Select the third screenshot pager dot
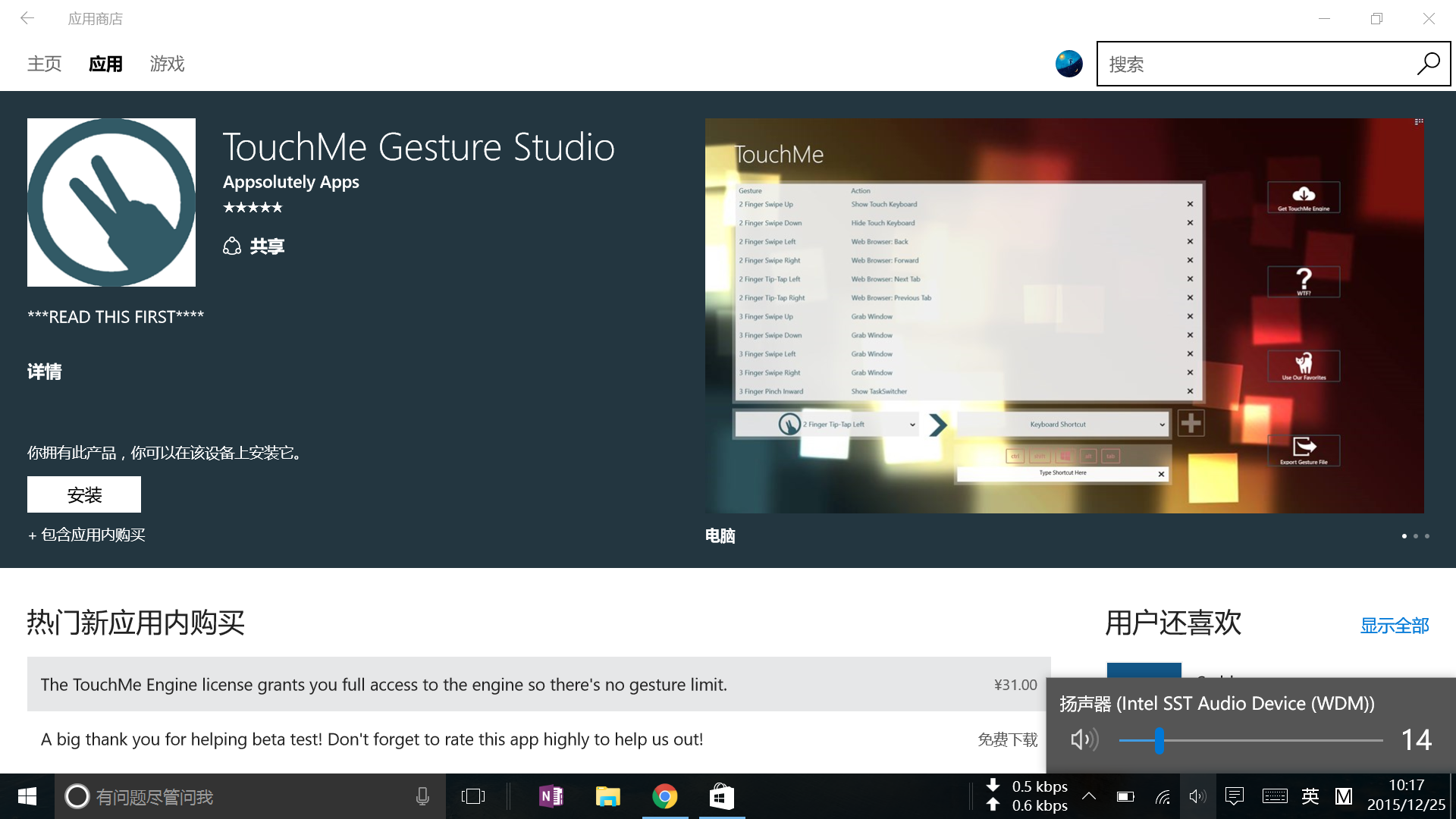Viewport: 1456px width, 819px height. [1427, 536]
